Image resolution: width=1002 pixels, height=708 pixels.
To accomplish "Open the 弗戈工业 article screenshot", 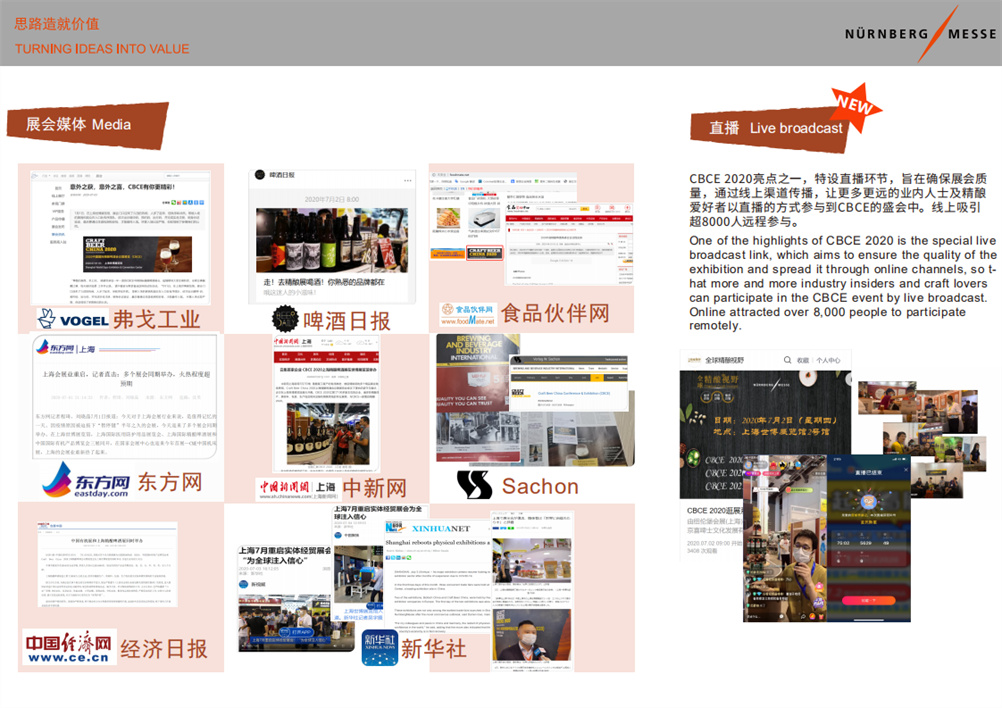I will click(120, 238).
